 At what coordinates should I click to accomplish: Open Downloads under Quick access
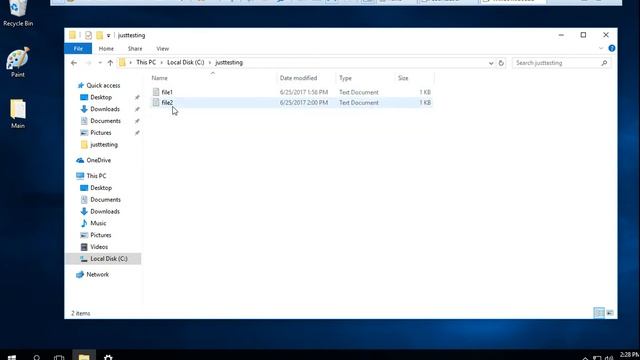(105, 109)
